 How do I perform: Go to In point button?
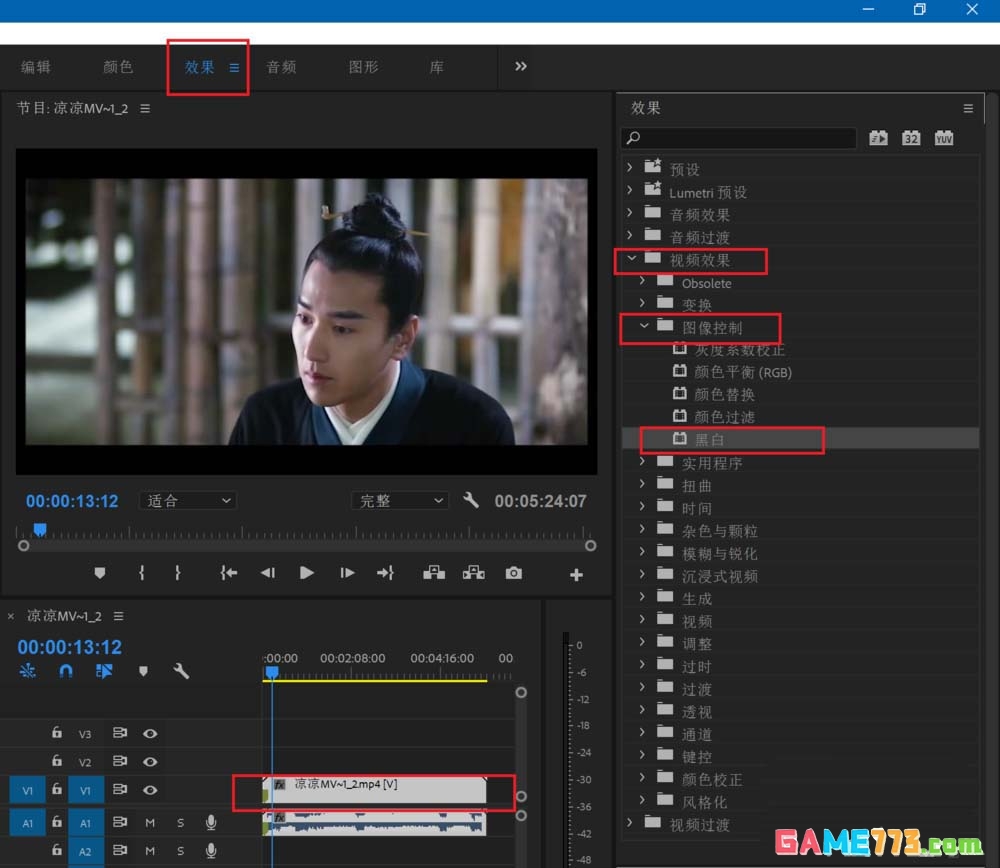229,573
